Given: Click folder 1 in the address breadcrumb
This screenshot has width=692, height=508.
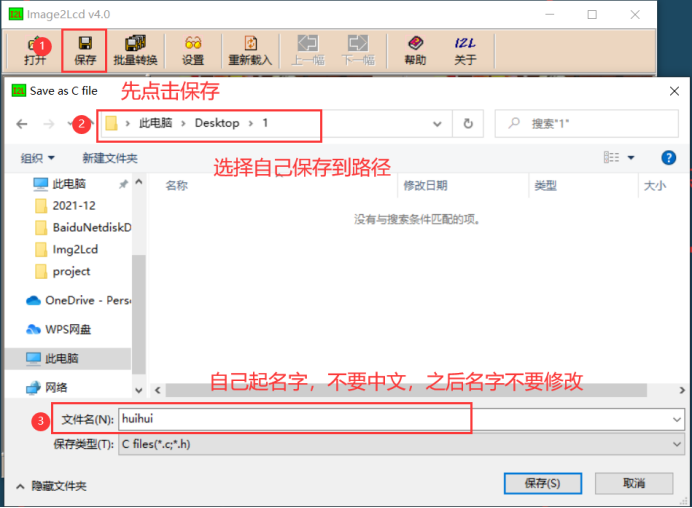Looking at the screenshot, I should point(265,123).
